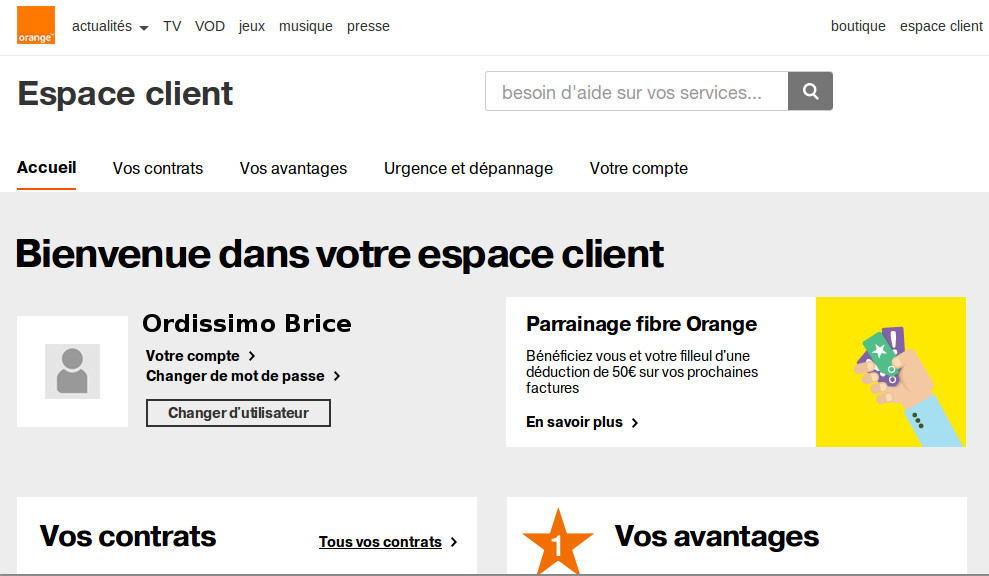Switch to Vos contrats tab
Screen dimensions: 989x576
158,168
